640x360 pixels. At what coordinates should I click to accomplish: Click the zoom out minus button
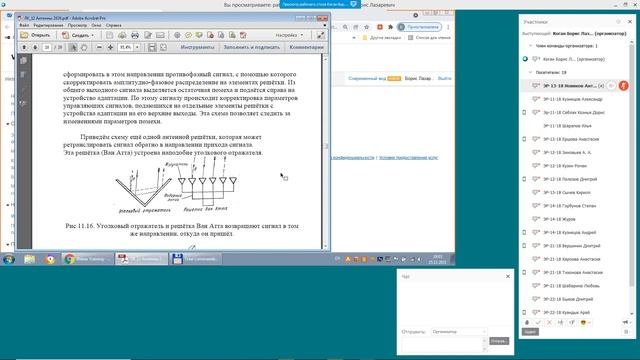(99, 47)
